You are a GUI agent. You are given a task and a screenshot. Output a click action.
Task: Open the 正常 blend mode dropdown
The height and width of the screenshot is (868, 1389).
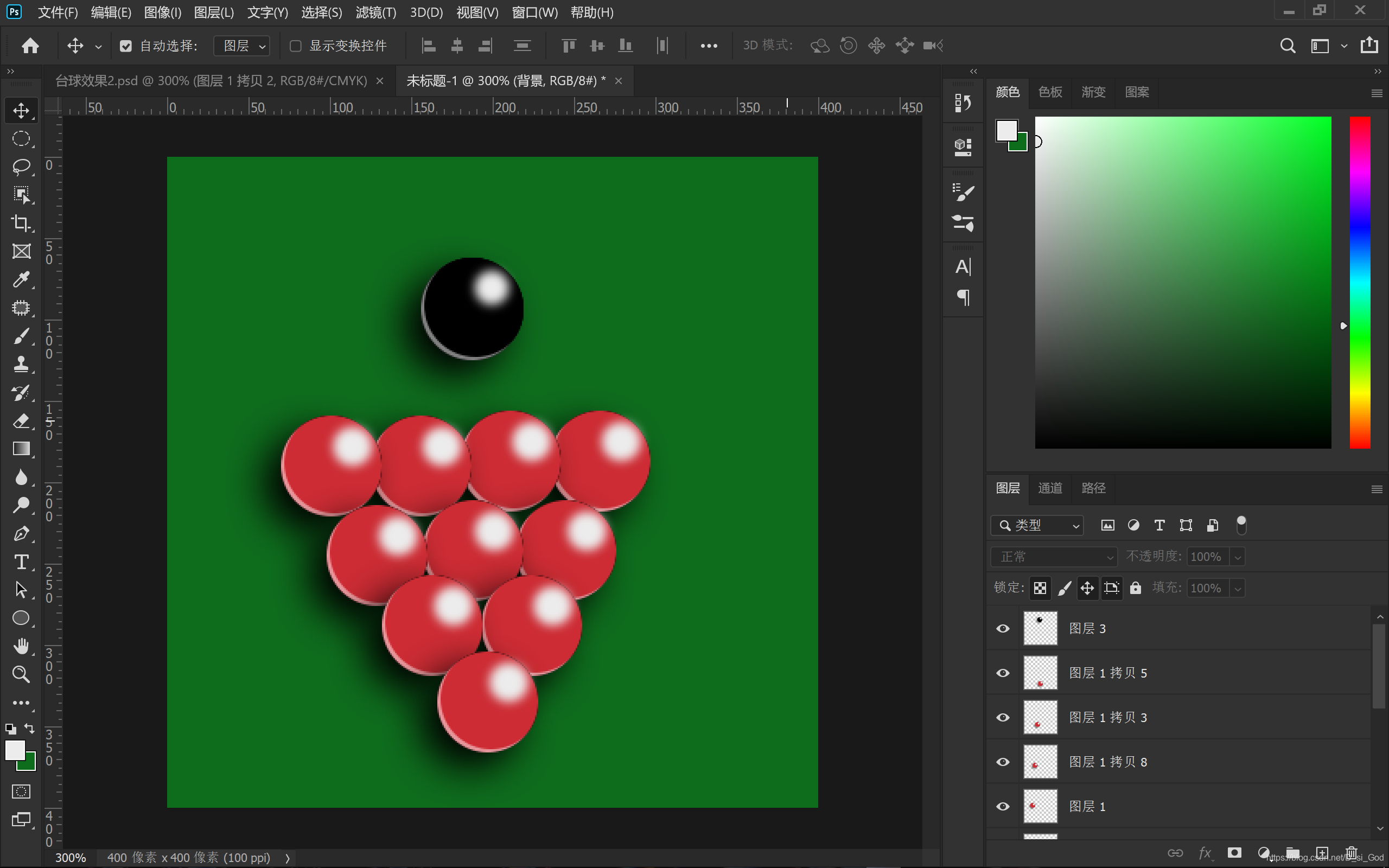[x=1054, y=557]
